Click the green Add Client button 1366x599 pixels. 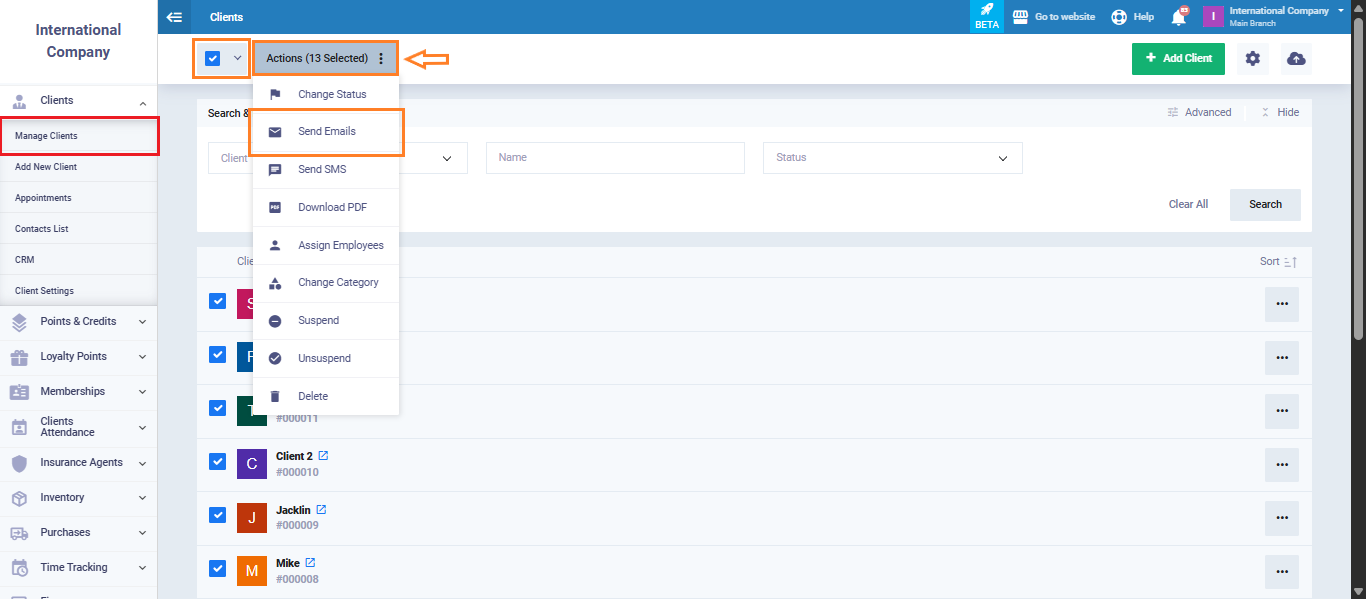1178,59
